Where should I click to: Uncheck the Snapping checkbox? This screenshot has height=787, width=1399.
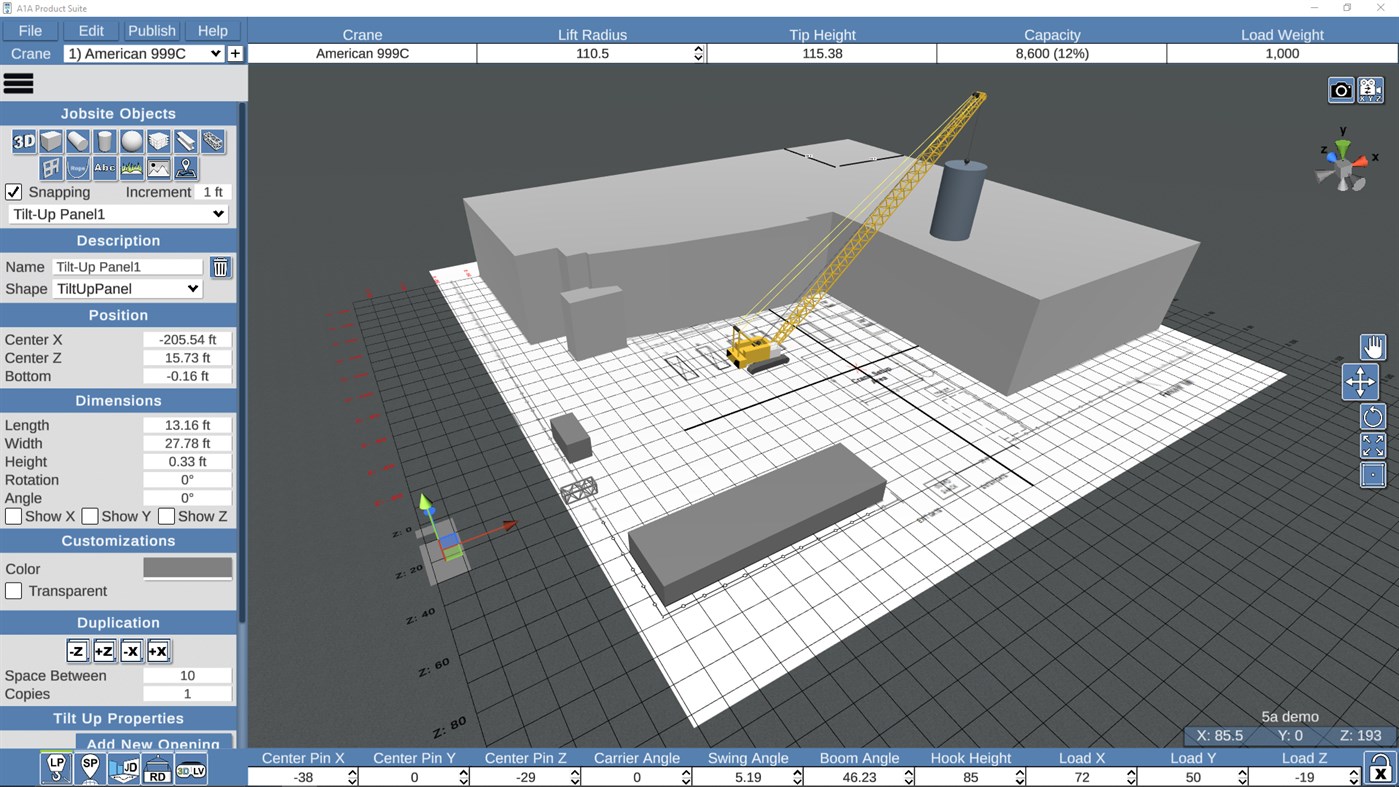point(14,192)
